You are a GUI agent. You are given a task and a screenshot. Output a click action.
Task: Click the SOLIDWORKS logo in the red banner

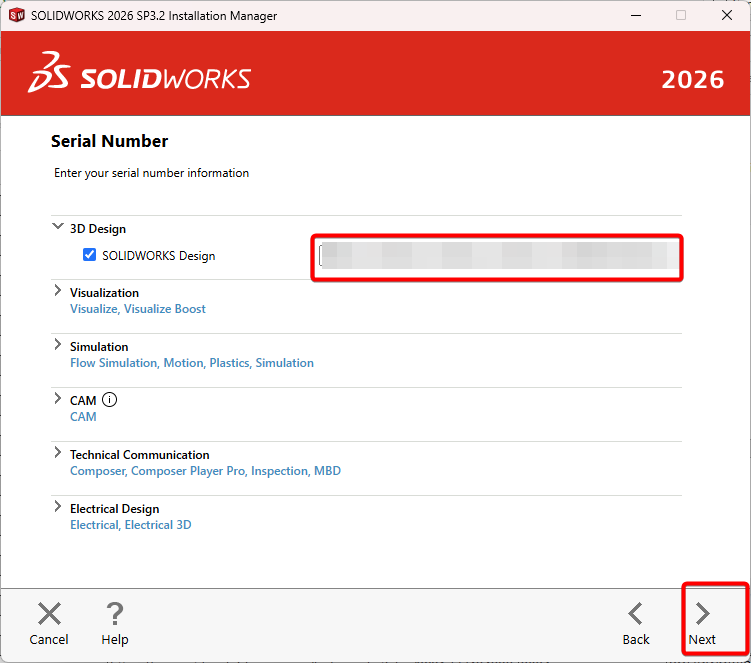[139, 73]
